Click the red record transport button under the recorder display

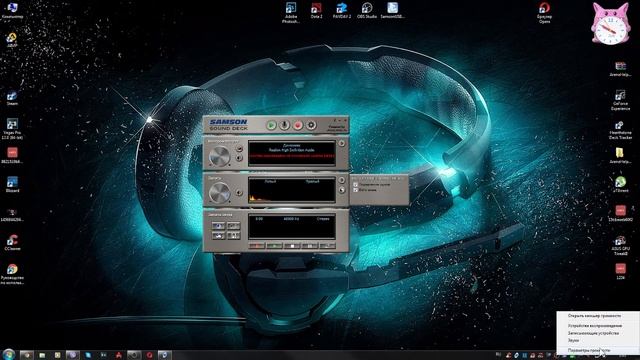coord(257,246)
